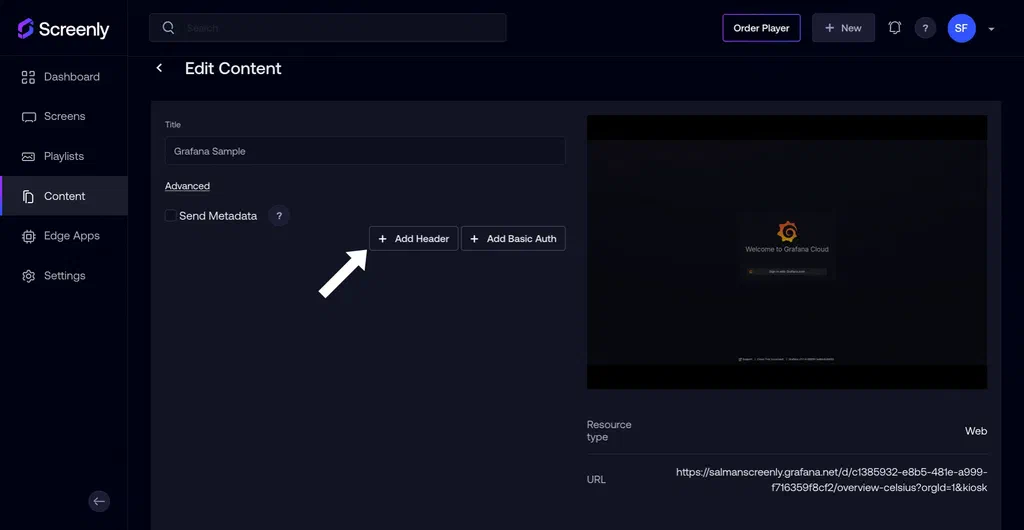Click the Grafana URL text

[831, 480]
